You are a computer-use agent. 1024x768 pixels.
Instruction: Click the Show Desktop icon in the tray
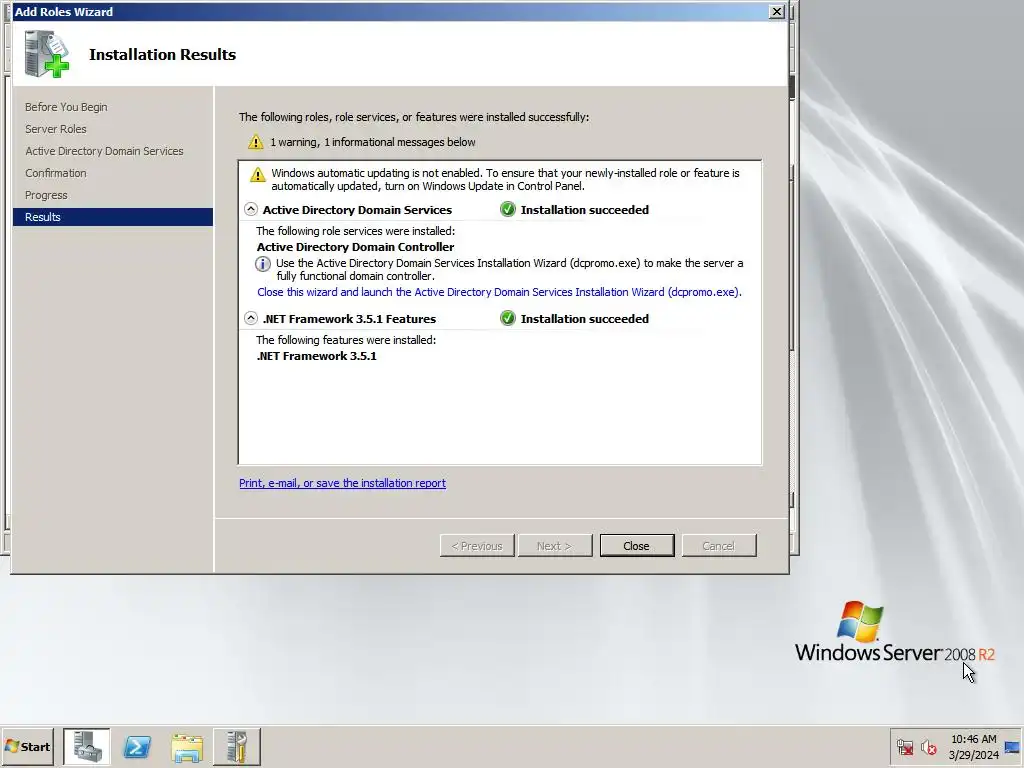pos(1013,746)
